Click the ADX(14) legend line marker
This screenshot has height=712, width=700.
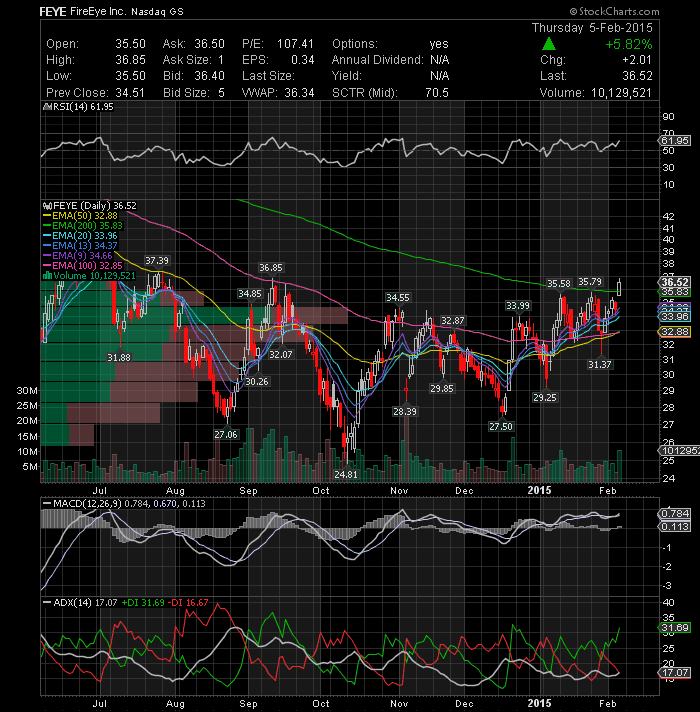coord(46,603)
